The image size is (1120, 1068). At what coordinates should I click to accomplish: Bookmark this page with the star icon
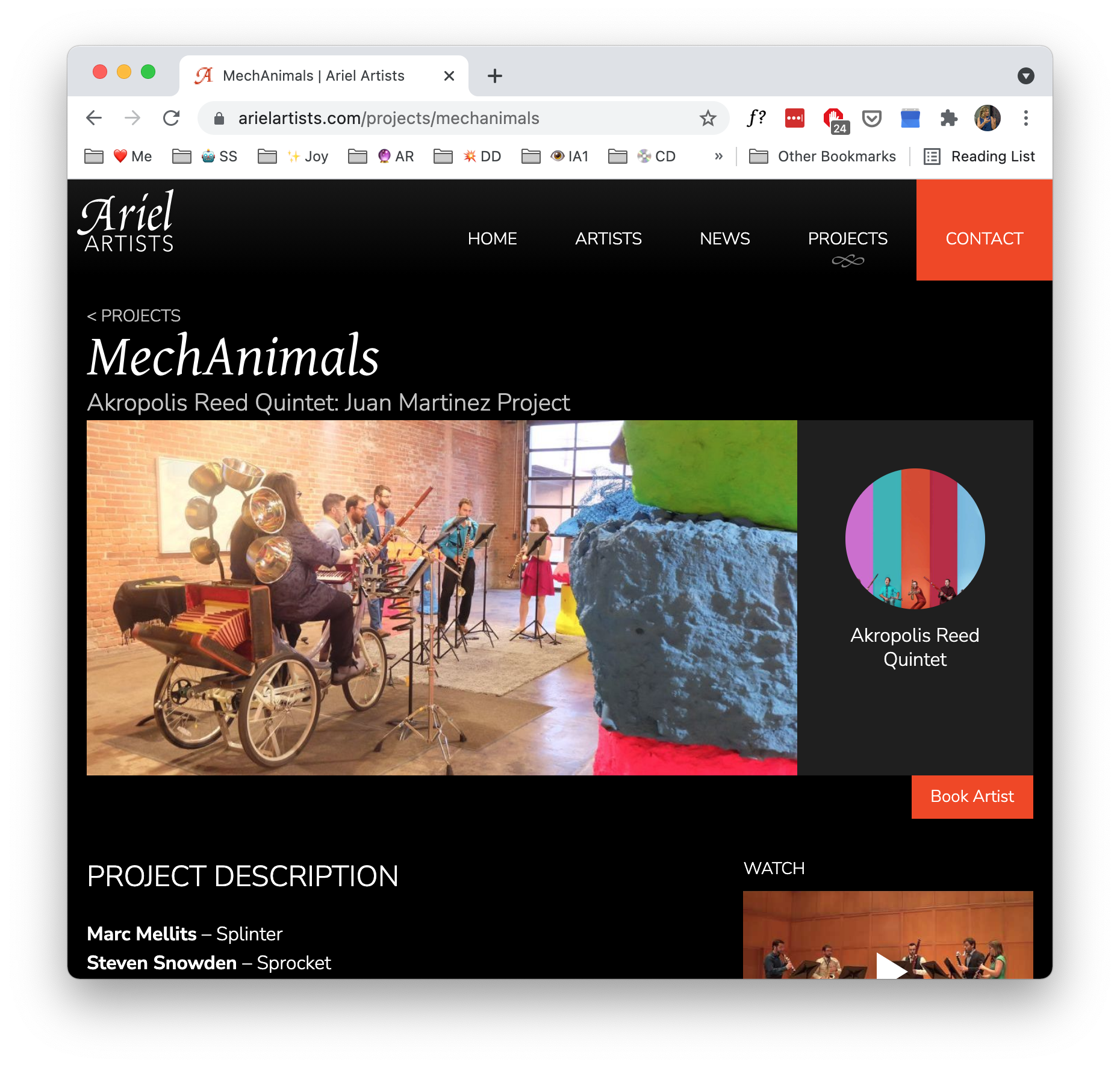(x=708, y=118)
